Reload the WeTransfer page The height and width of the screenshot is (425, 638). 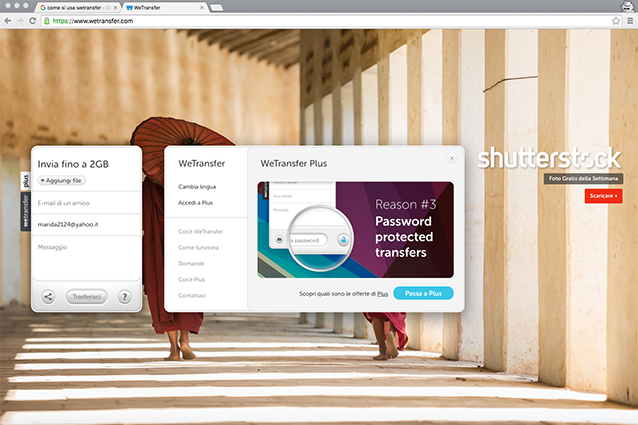(x=33, y=21)
